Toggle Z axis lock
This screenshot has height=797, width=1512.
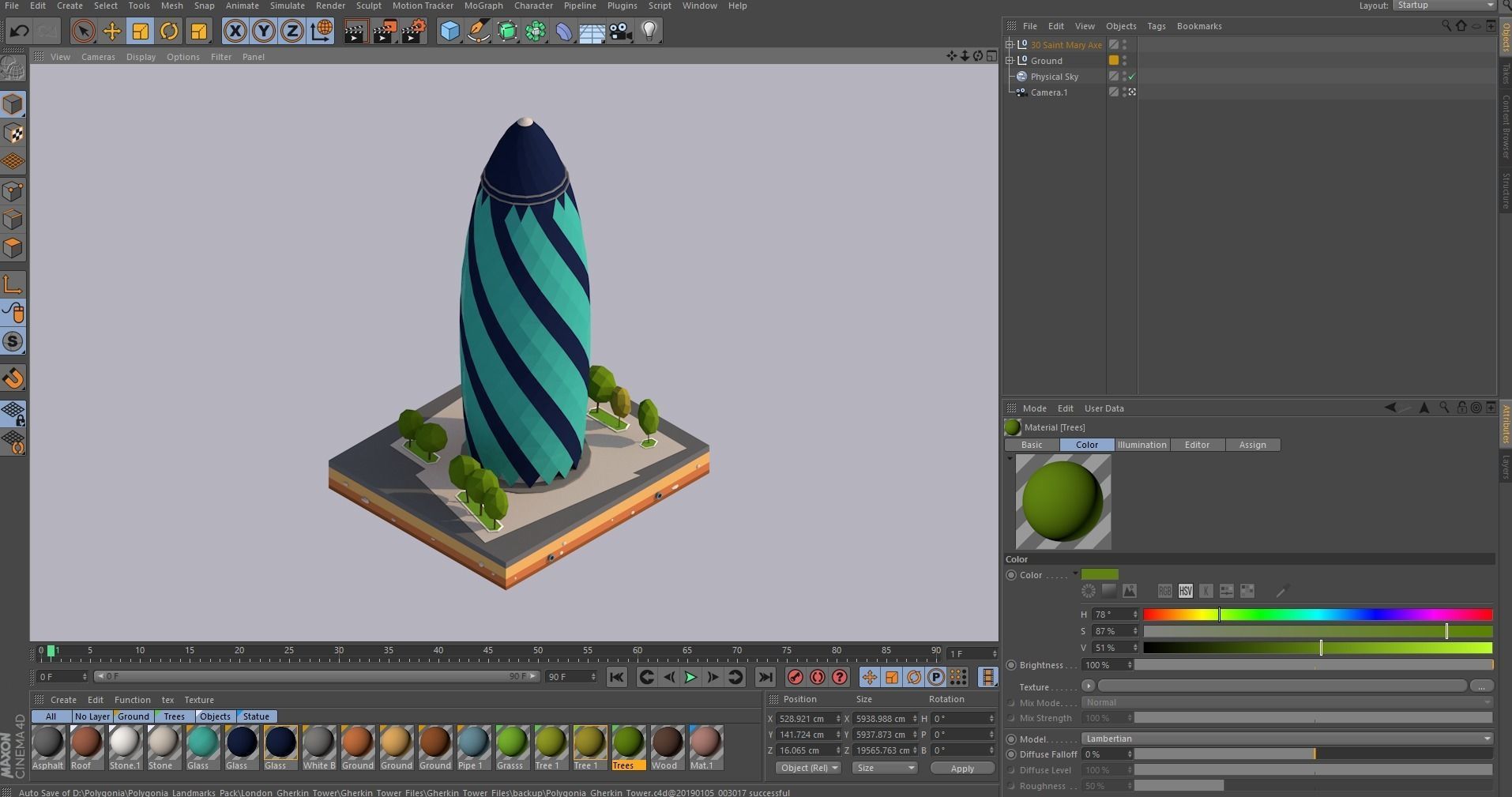[x=291, y=32]
